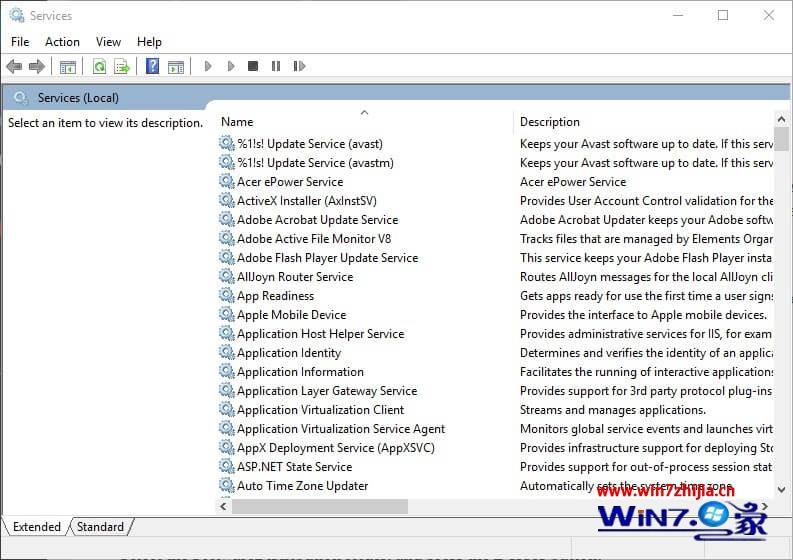Click 'Provides the interface to Apple mobile devices.'
793x560 pixels.
pyautogui.click(x=643, y=315)
